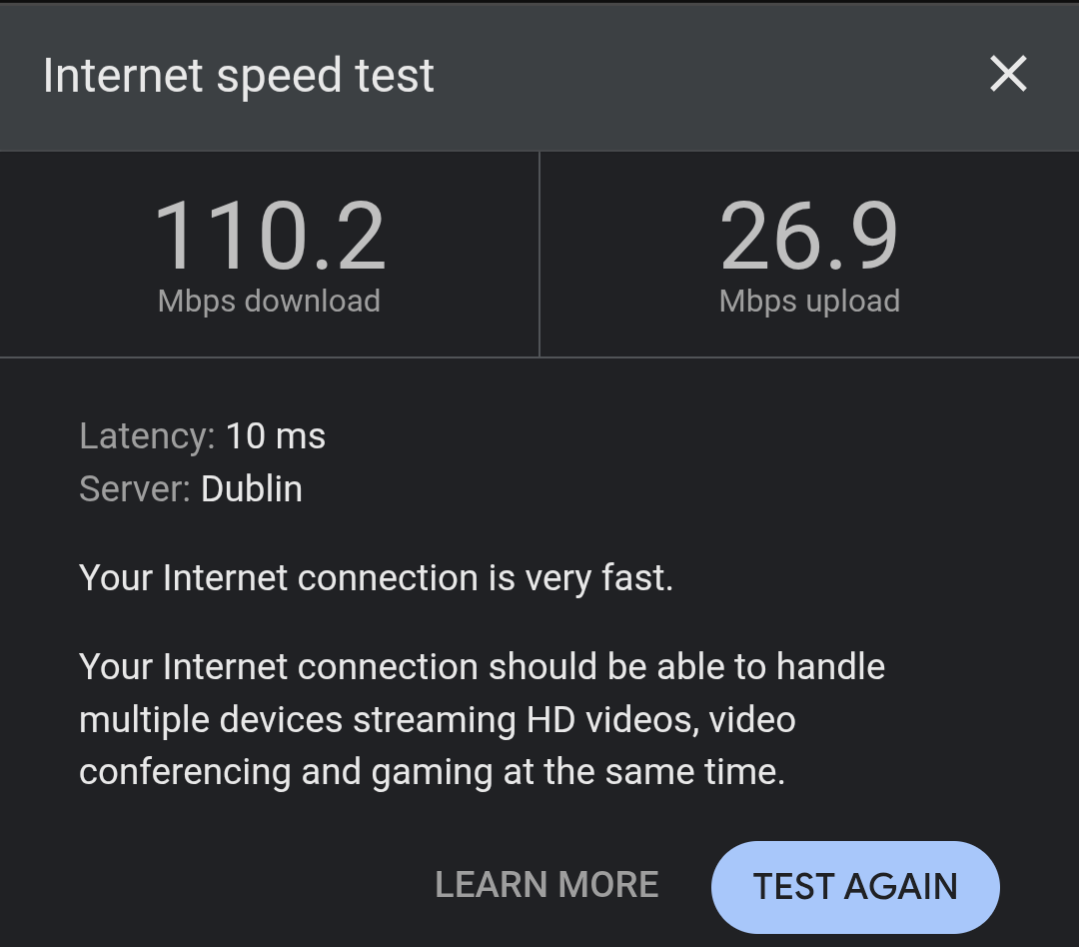Click the Server label

coord(134,489)
